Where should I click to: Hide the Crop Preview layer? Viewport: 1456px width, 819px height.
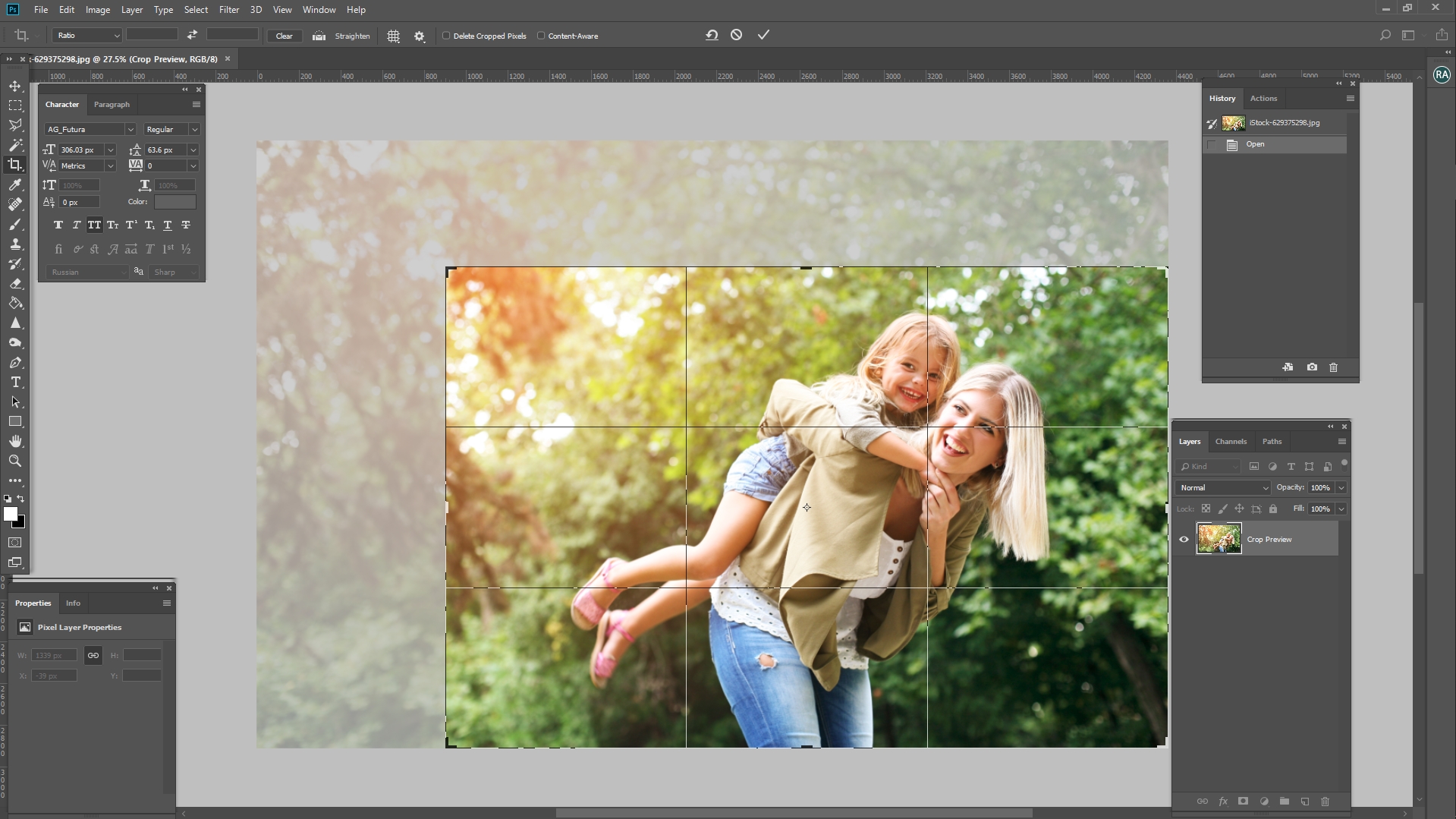coord(1184,539)
